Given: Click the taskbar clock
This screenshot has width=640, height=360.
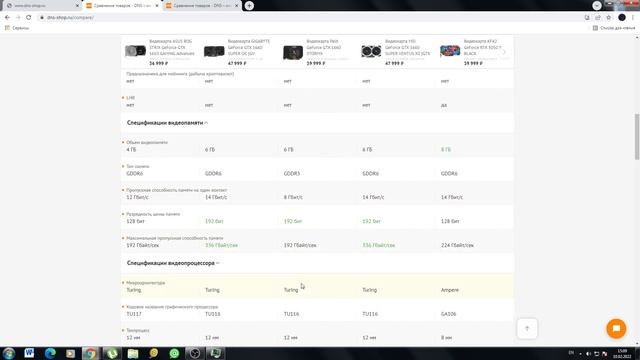Looking at the screenshot, I should click(x=622, y=353).
